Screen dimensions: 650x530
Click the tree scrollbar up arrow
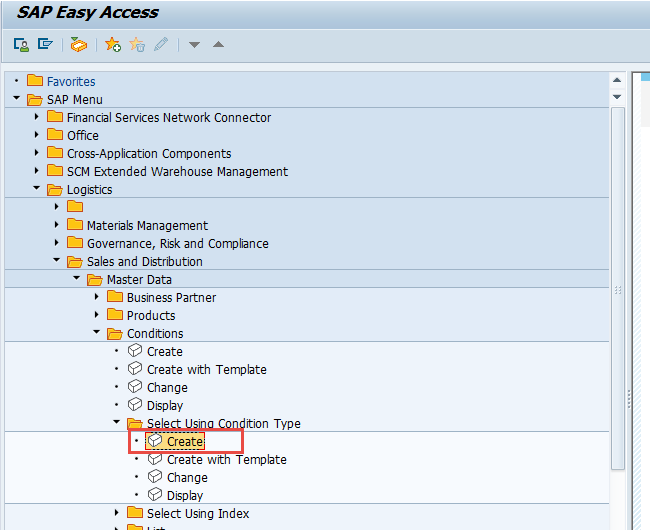point(617,80)
